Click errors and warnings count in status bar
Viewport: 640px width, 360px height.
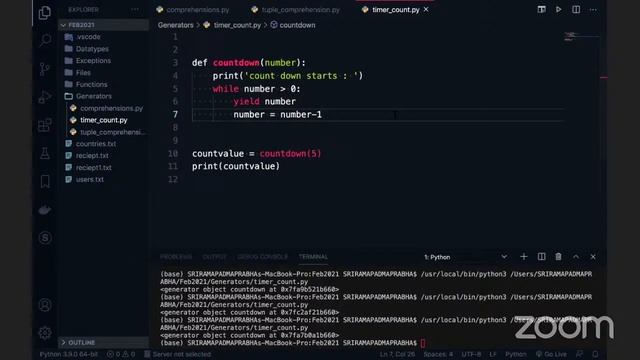tap(121, 354)
